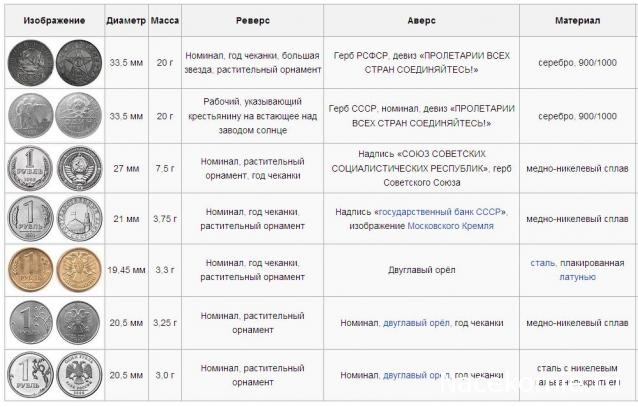Click «двуглавый орёл» link in 3,25 г row
638x407 pixels.
click(x=416, y=323)
